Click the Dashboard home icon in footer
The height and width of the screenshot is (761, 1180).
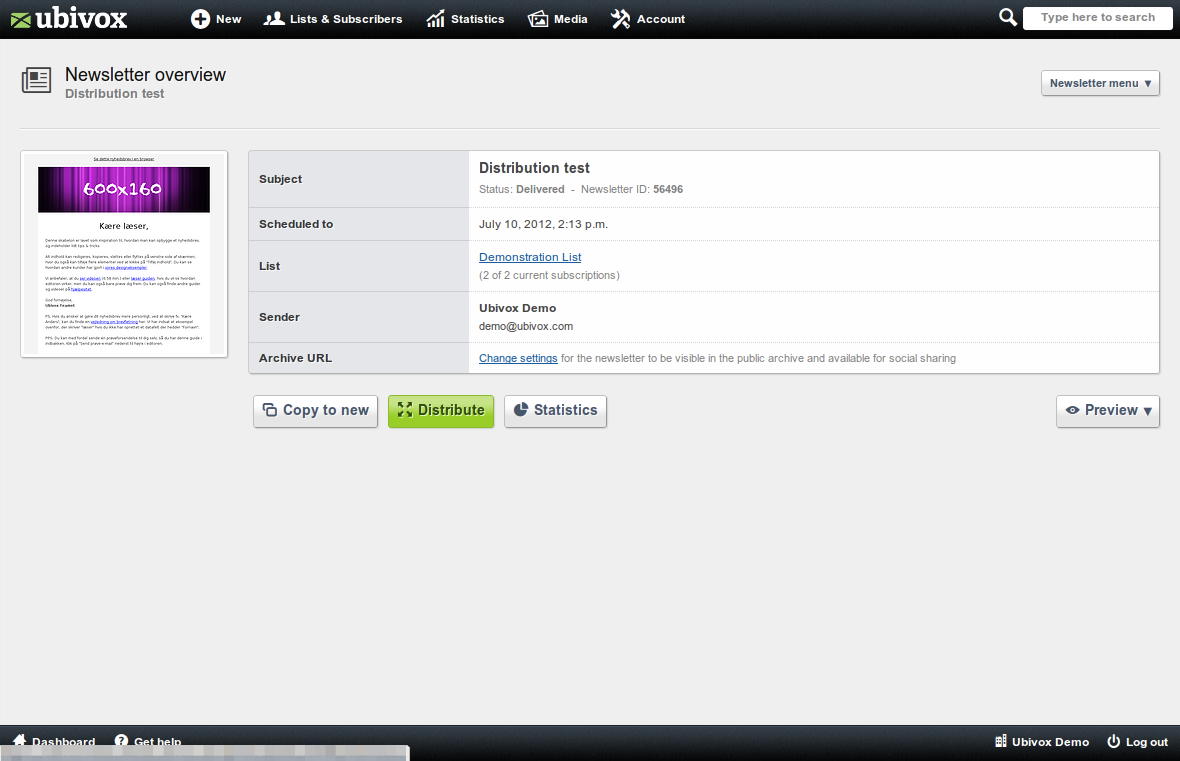tap(20, 741)
